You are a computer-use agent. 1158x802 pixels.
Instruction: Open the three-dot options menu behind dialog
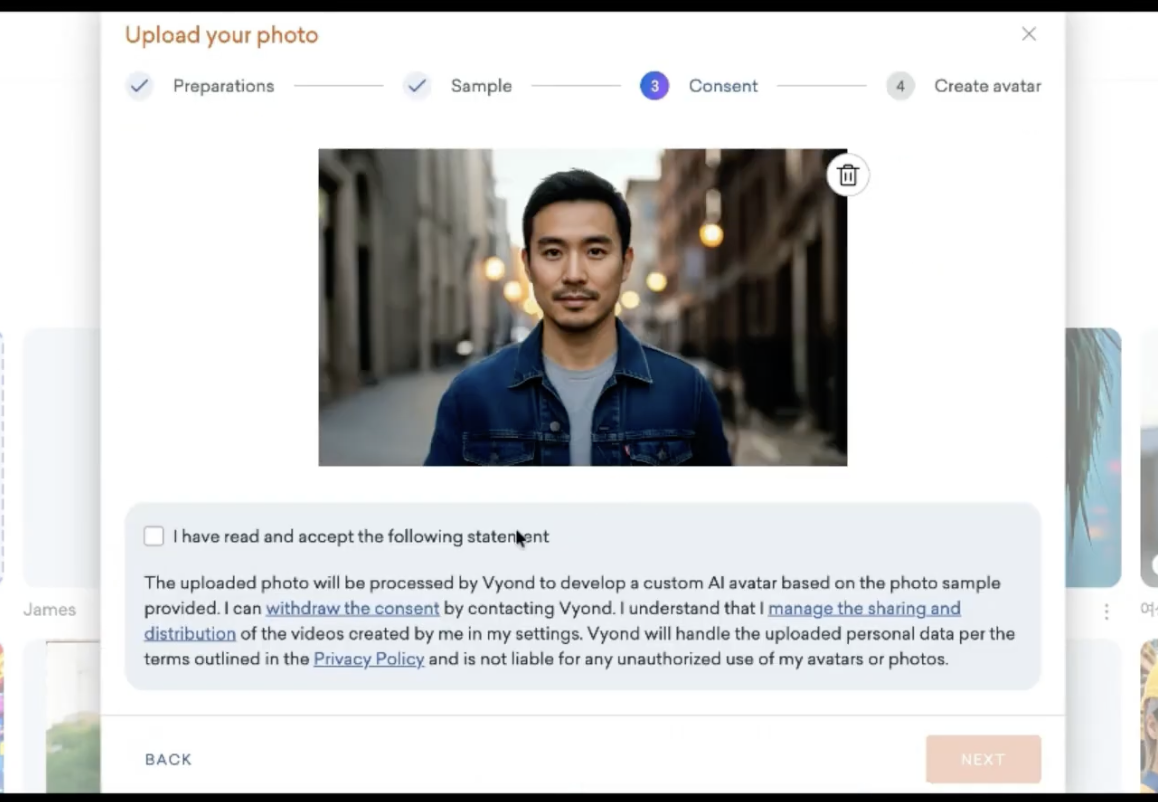(x=1106, y=610)
